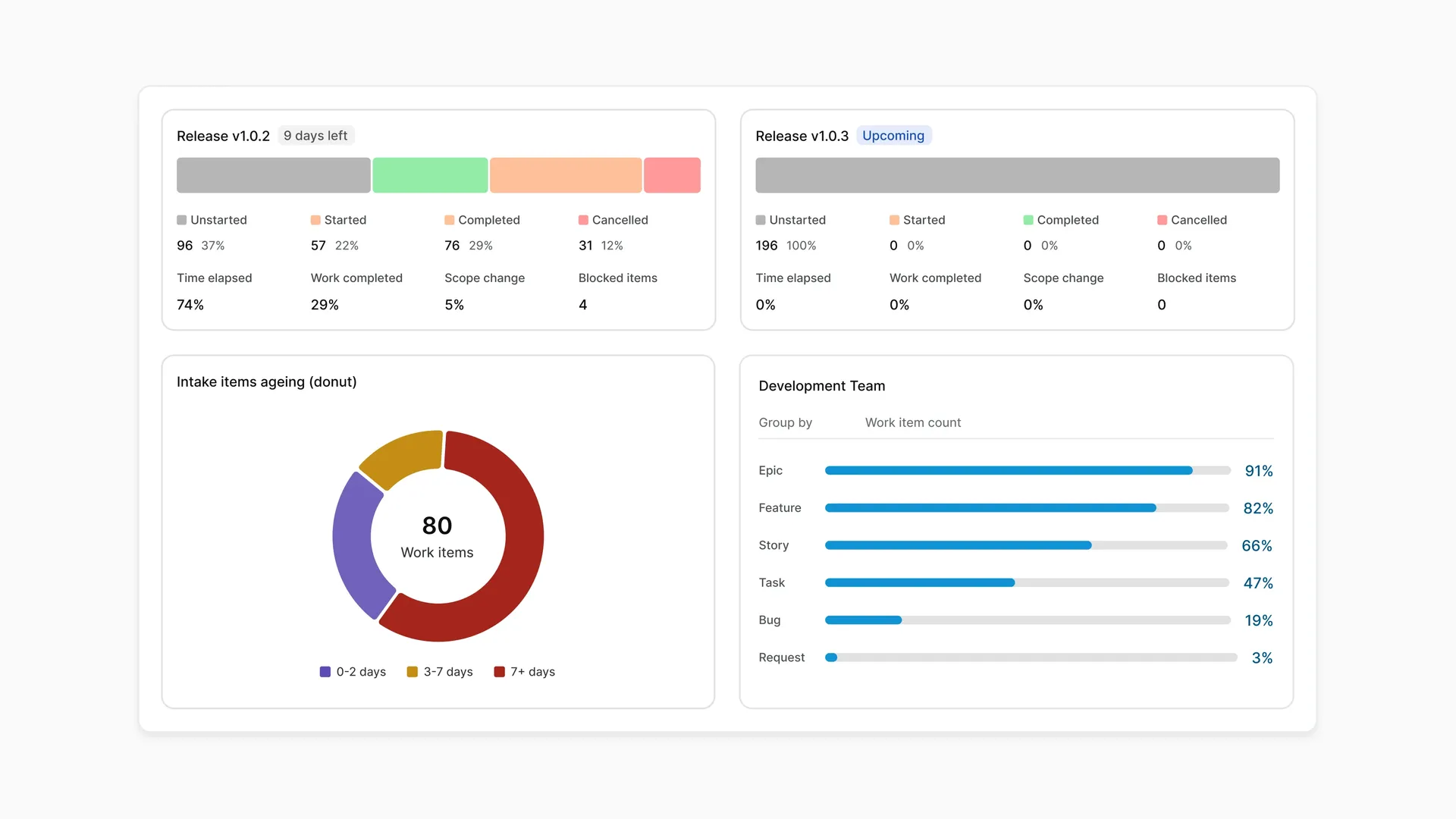This screenshot has height=819, width=1456.
Task: Toggle the '7+ days' legend entry
Action: pos(525,672)
